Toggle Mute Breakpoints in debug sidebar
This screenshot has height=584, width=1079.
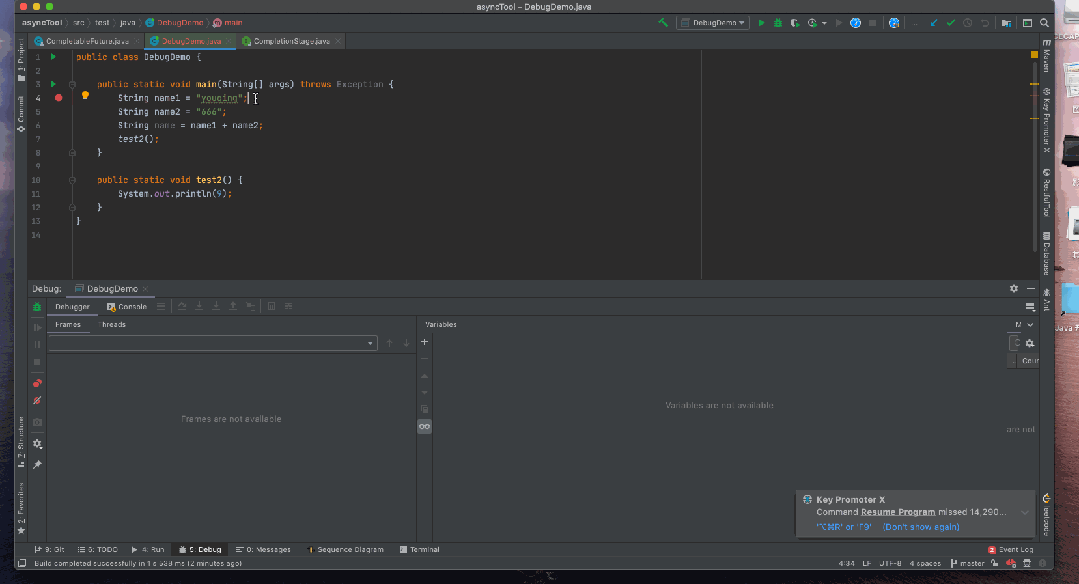37,400
